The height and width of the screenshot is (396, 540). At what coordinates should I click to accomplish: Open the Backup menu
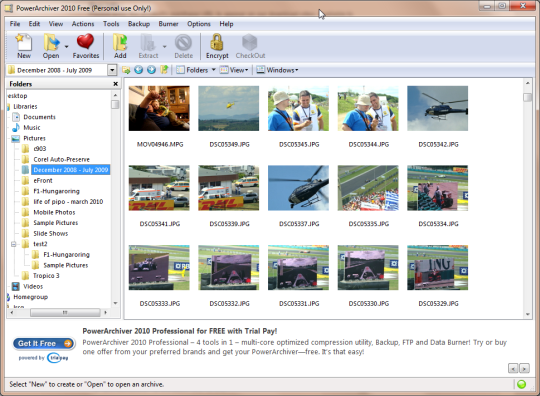[x=139, y=24]
